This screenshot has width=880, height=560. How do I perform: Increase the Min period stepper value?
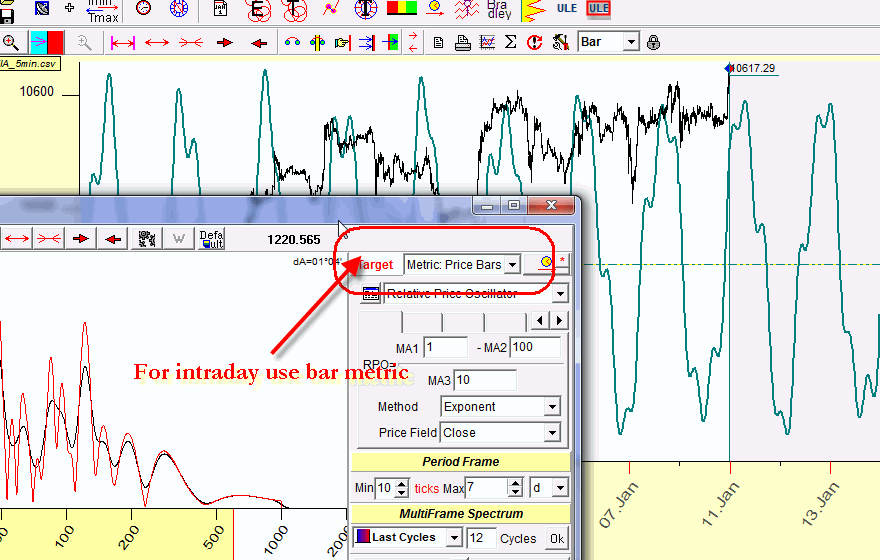pyautogui.click(x=402, y=483)
